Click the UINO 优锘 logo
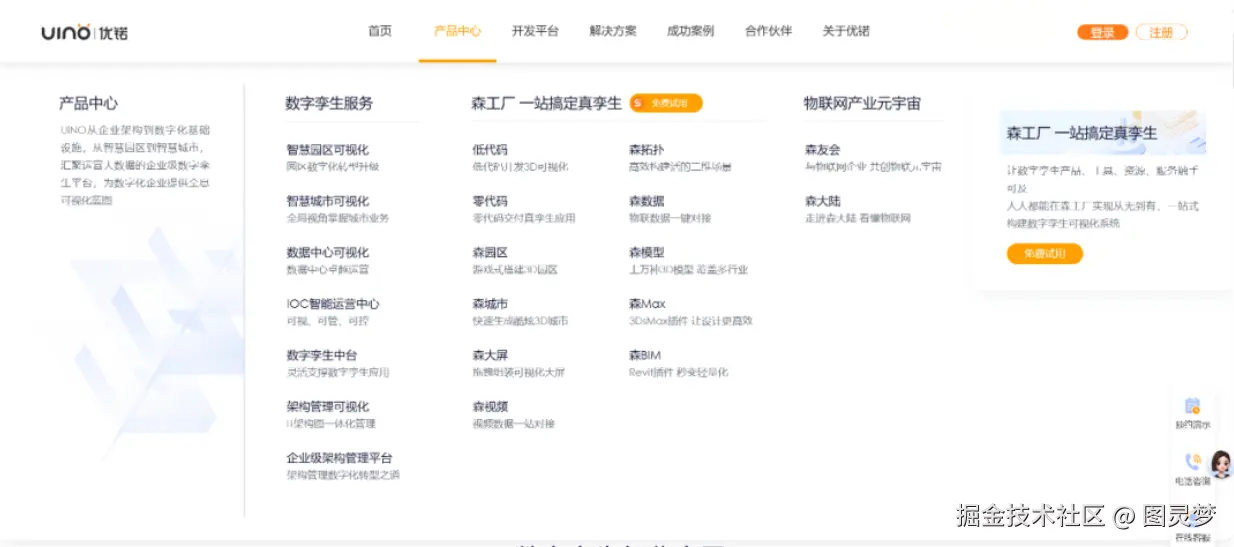This screenshot has width=1234, height=547. point(84,32)
